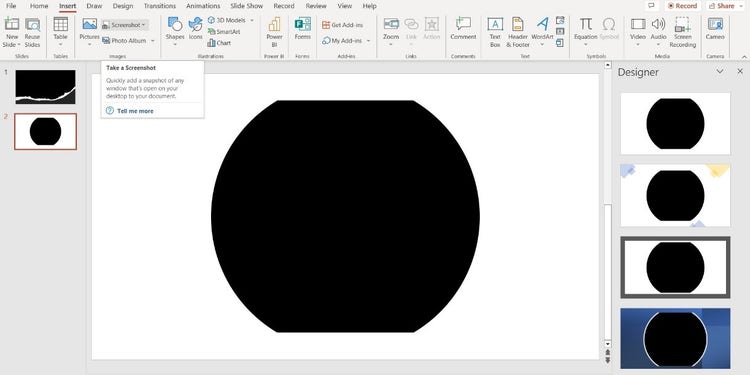Insert Icons from the ribbon
The width and height of the screenshot is (750, 375).
196,28
